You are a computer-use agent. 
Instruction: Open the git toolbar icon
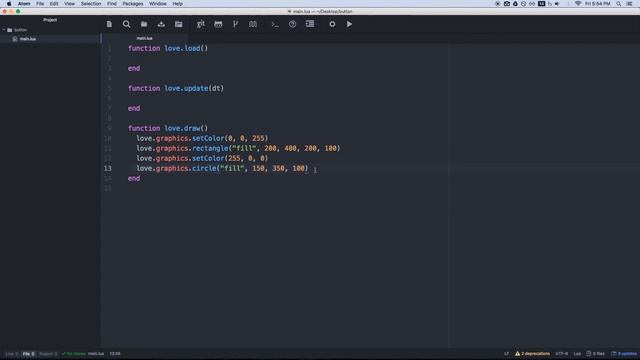click(x=201, y=24)
